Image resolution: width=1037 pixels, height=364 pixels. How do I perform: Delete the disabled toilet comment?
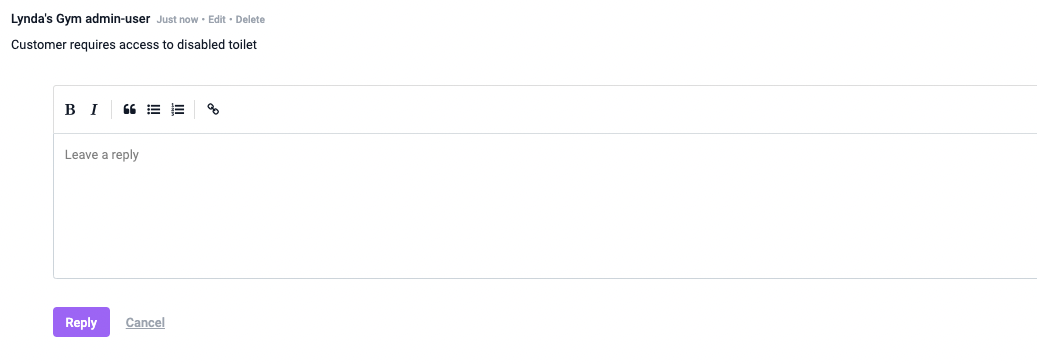(250, 20)
